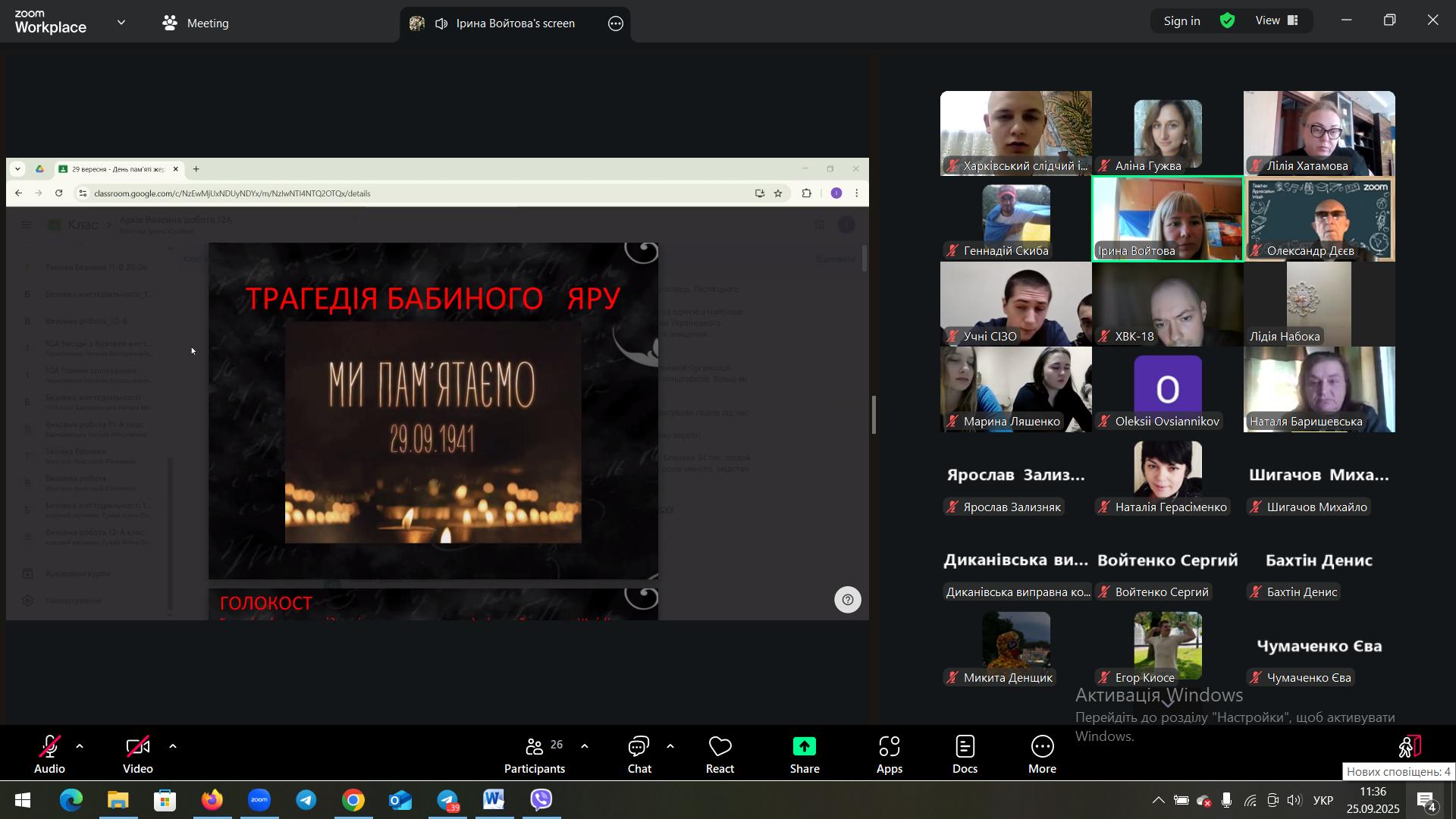Screen dimensions: 1456x819
Task: Show hidden tray icons arrow
Action: pyautogui.click(x=1159, y=801)
